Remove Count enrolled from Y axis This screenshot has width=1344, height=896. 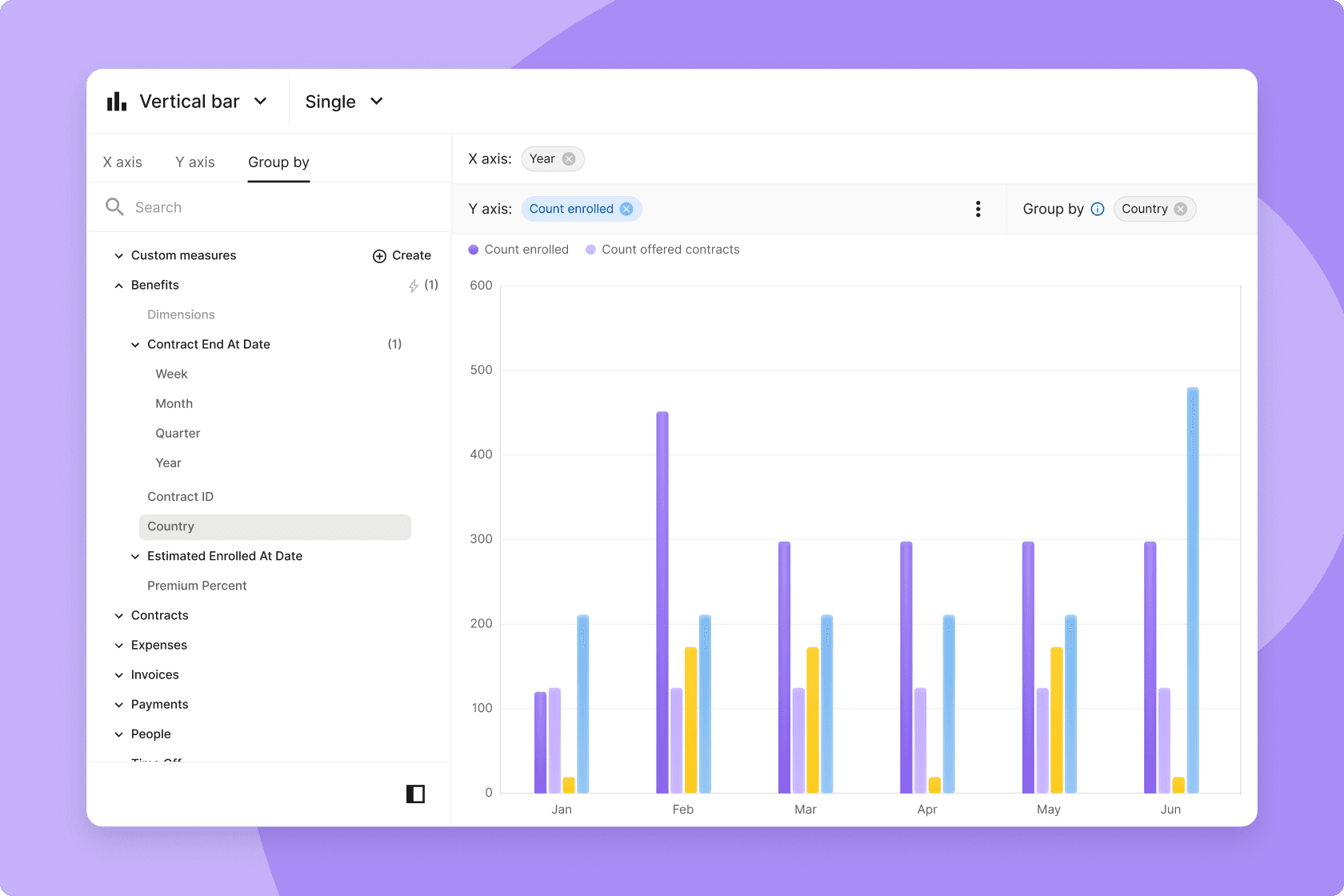(626, 209)
